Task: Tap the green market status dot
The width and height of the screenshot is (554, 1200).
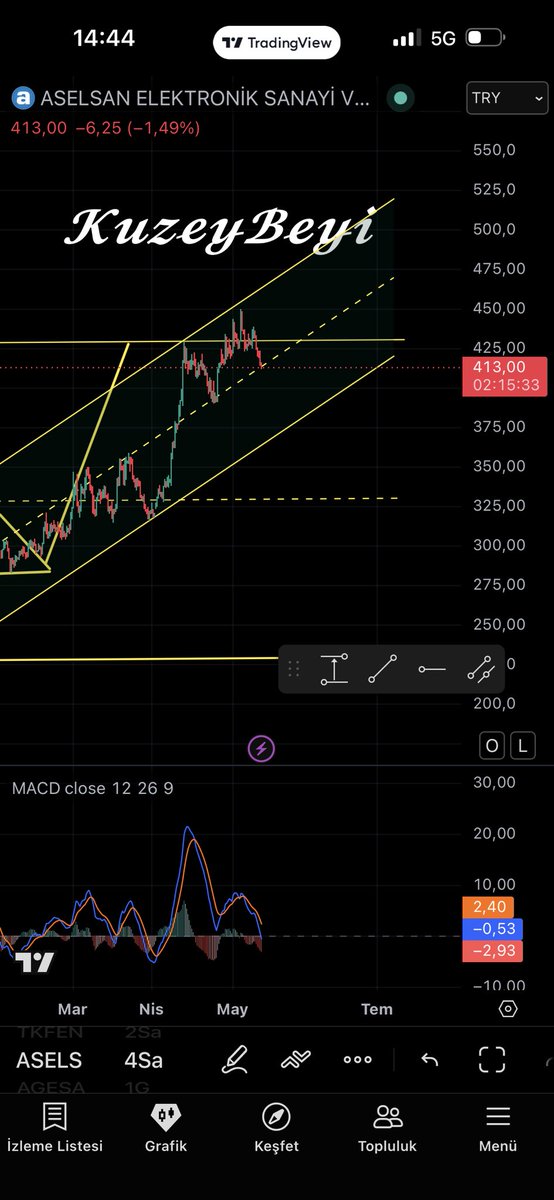Action: pos(400,98)
